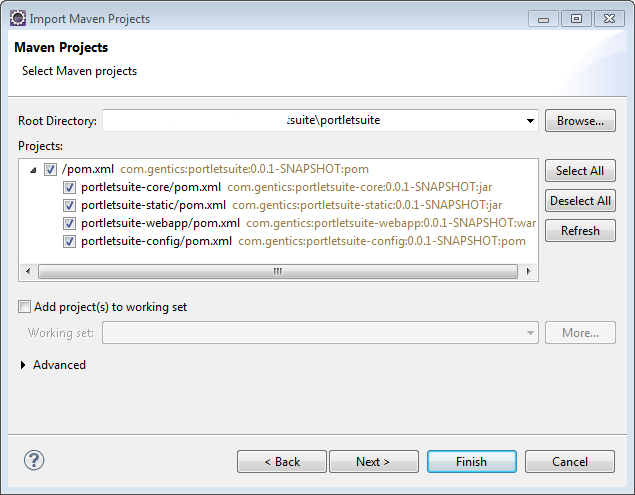Viewport: 635px width, 495px height.
Task: Click text com.gentics:portletsuite-webapp:0.0.1-SNAPSHOT:war
Action: click(391, 223)
